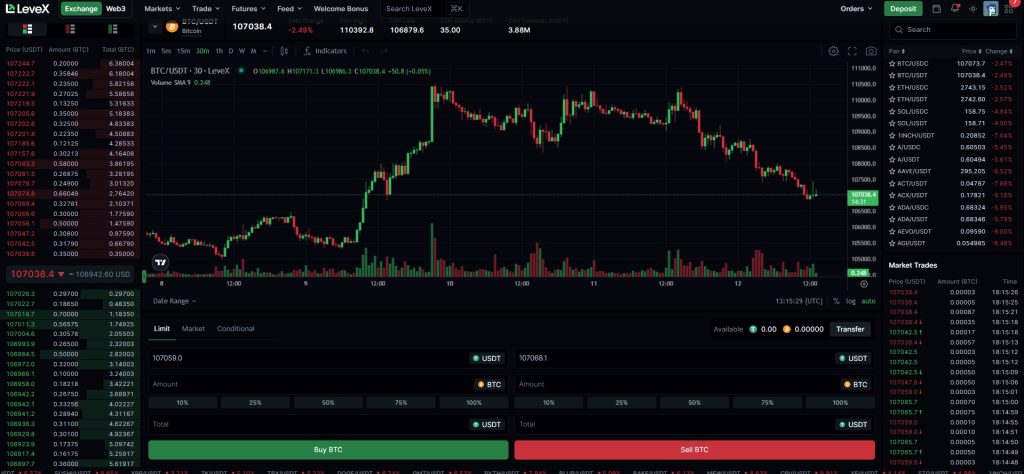Switch to the Exchange mode

click(81, 8)
